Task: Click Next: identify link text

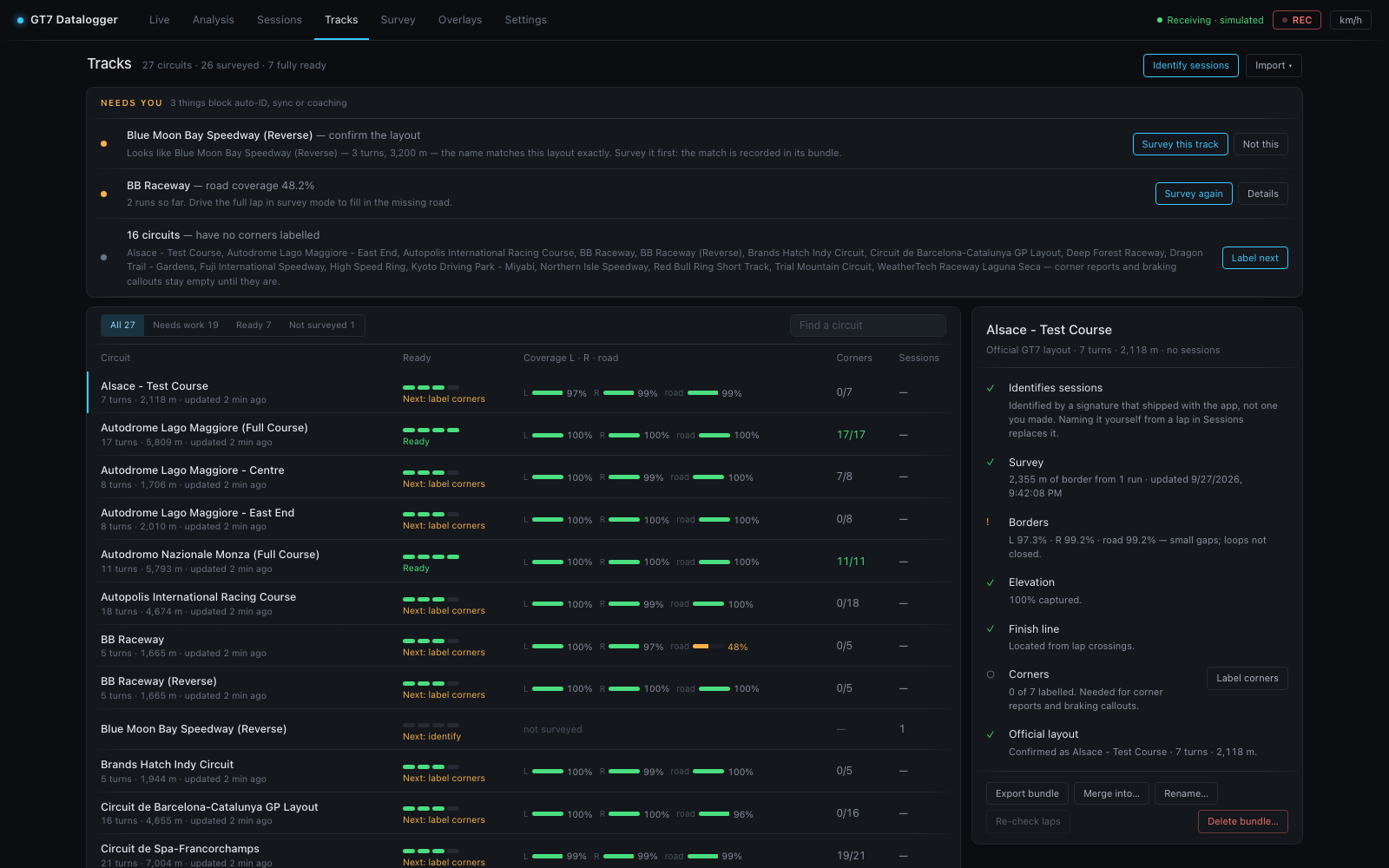Action: [431, 736]
